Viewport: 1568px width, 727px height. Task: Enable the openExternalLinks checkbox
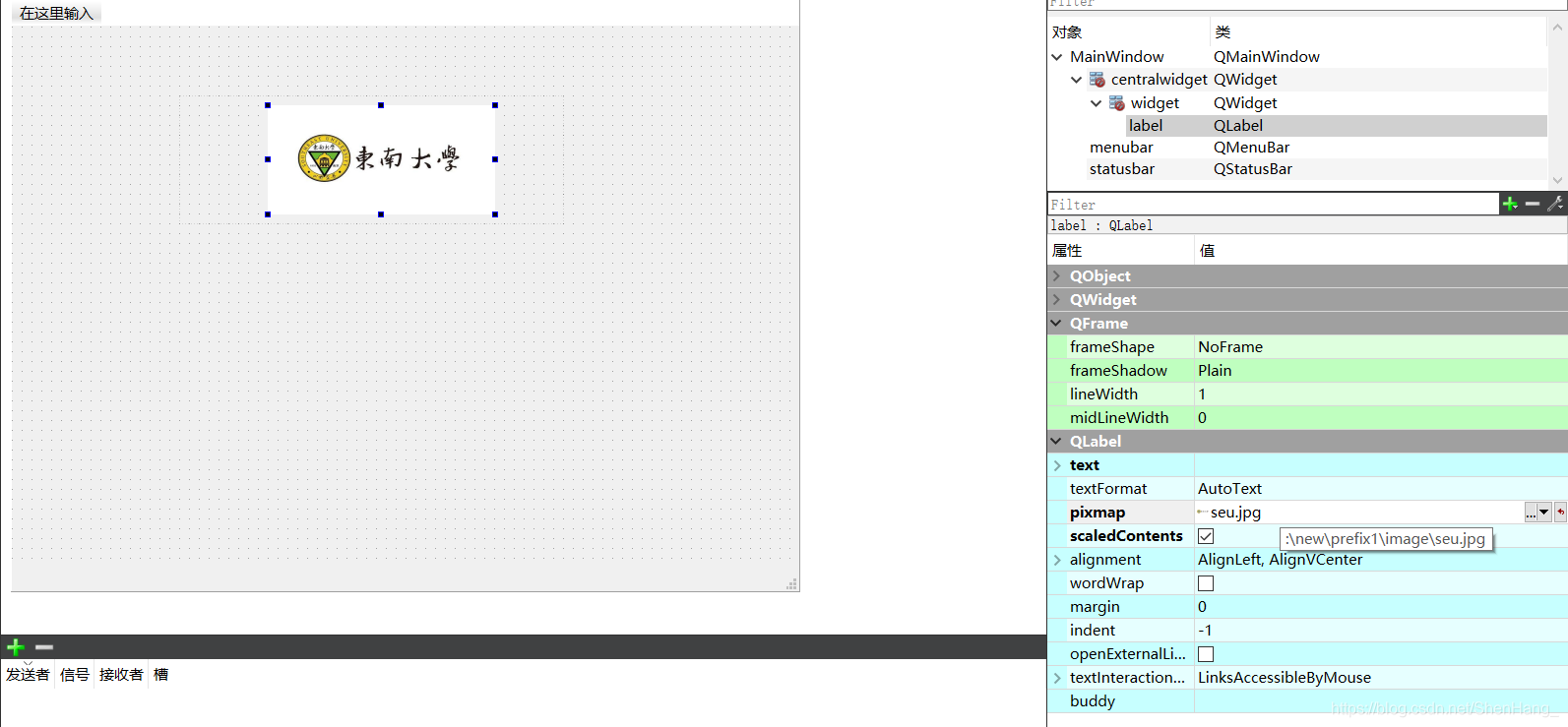pos(1206,654)
